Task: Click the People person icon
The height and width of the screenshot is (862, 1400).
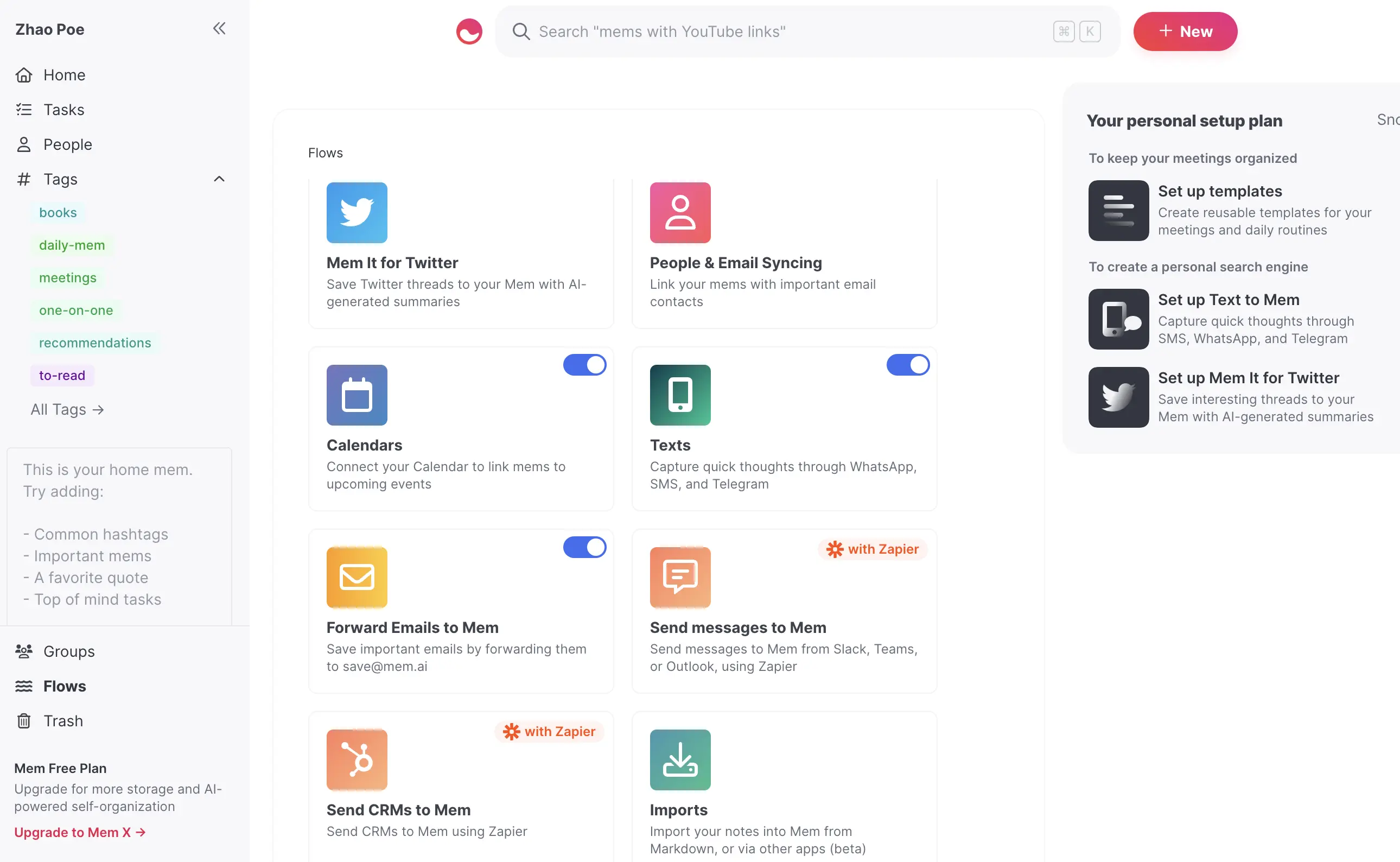Action: point(23,144)
